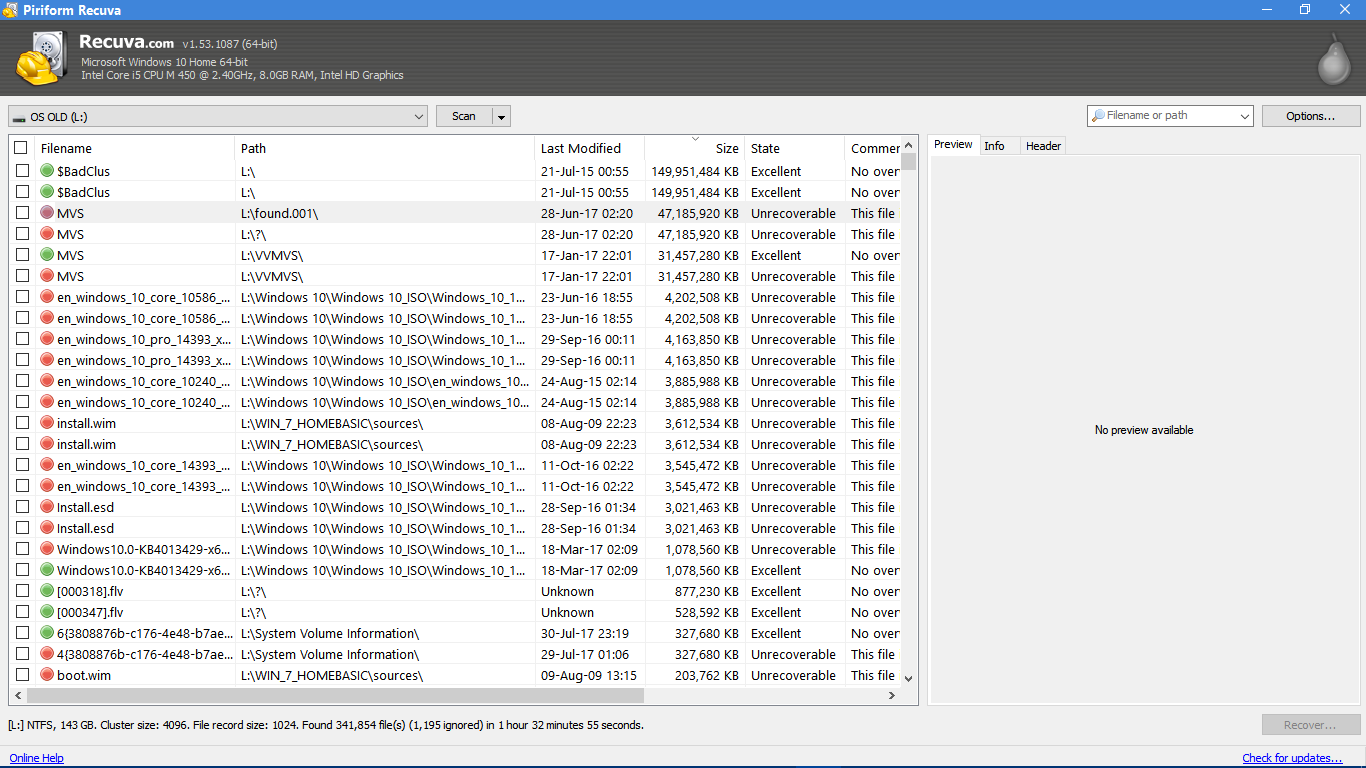This screenshot has height=768, width=1366.
Task: Click the version text v1.53.1087 (64-bit)
Action: point(230,44)
